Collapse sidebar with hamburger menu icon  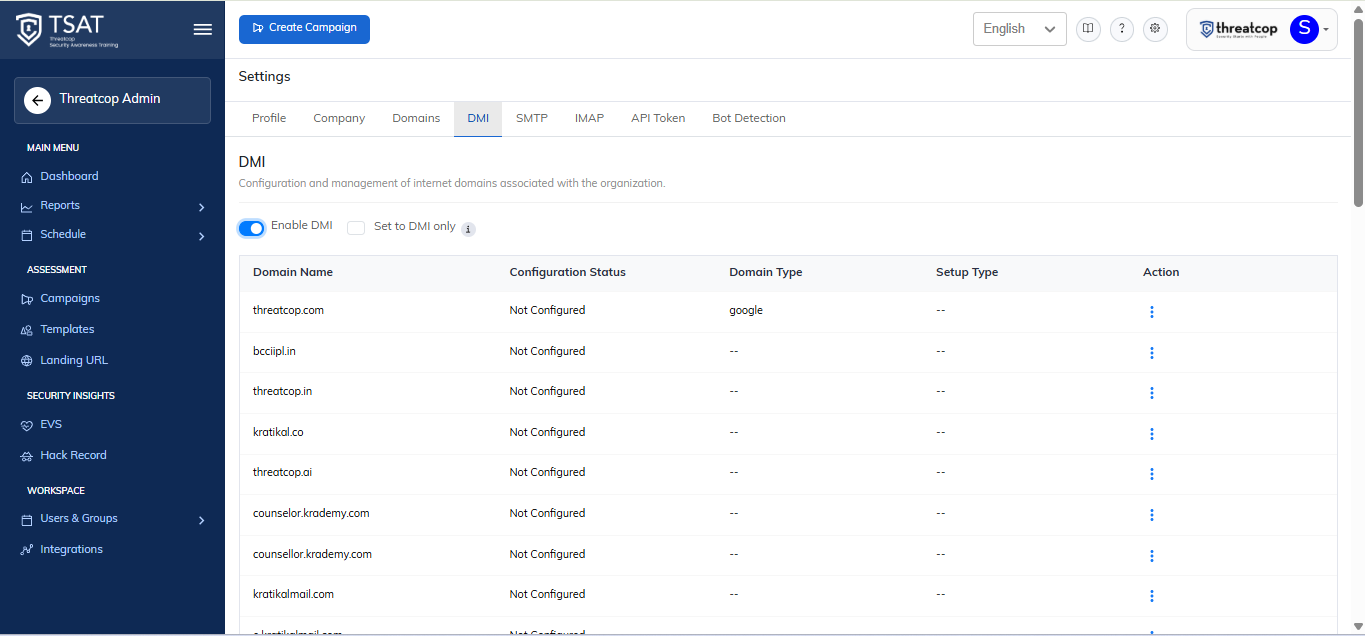tap(202, 29)
